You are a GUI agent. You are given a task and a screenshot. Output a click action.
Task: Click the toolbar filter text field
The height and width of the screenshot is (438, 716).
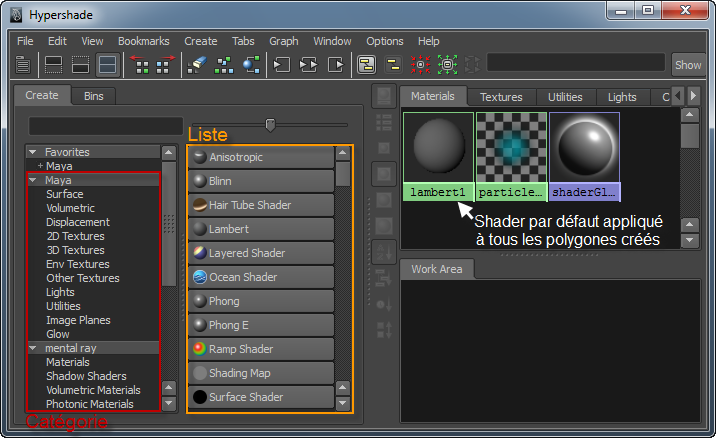pyautogui.click(x=576, y=62)
